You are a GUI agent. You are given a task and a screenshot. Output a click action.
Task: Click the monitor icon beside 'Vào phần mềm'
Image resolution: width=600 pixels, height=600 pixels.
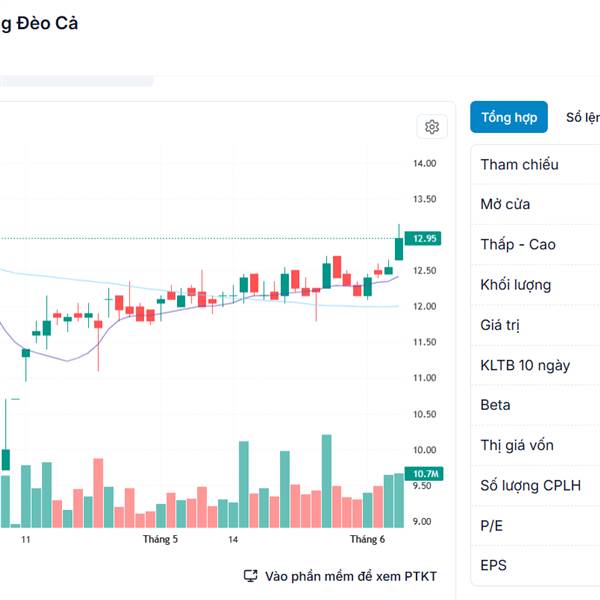251,576
